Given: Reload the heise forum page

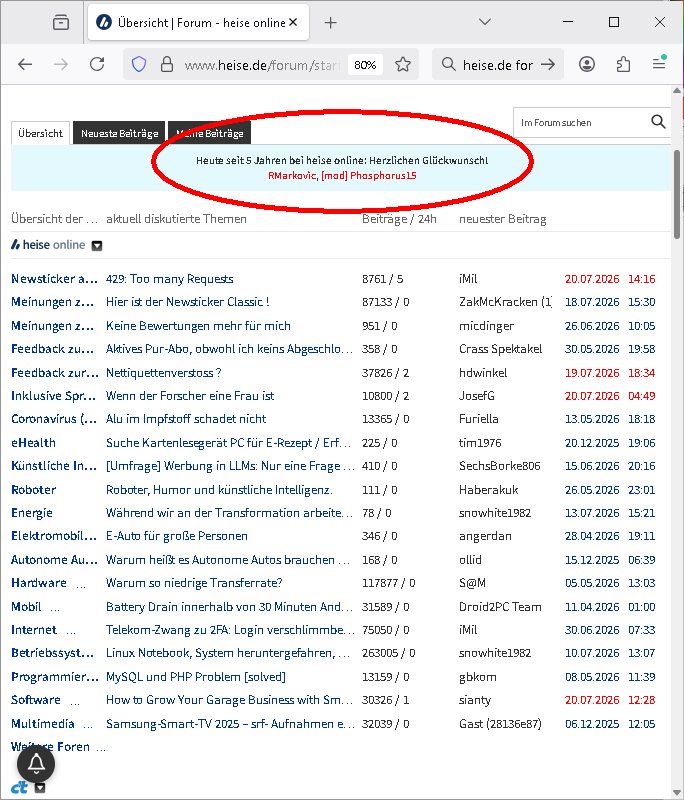Looking at the screenshot, I should point(97,64).
